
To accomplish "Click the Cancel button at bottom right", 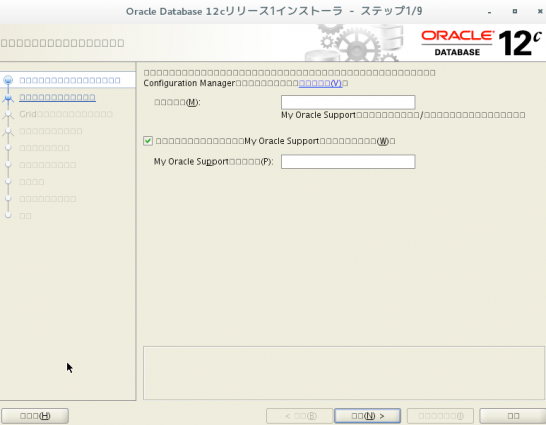I will click(513, 416).
